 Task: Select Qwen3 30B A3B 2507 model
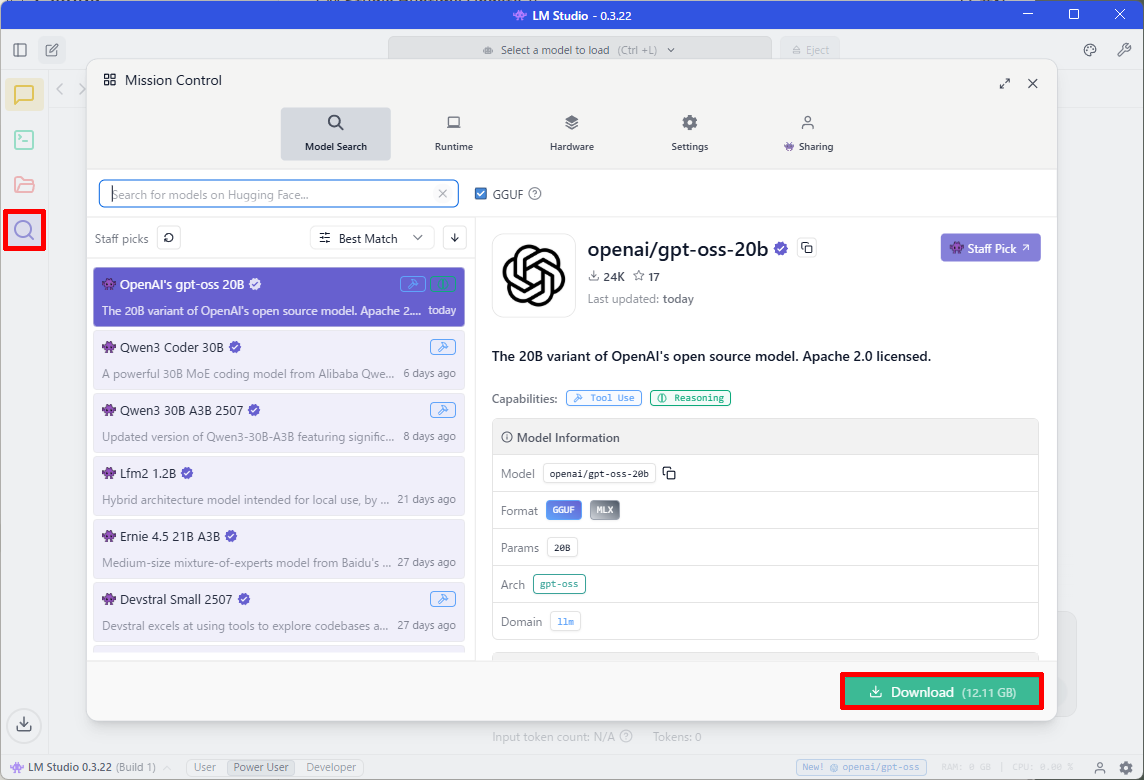point(279,422)
